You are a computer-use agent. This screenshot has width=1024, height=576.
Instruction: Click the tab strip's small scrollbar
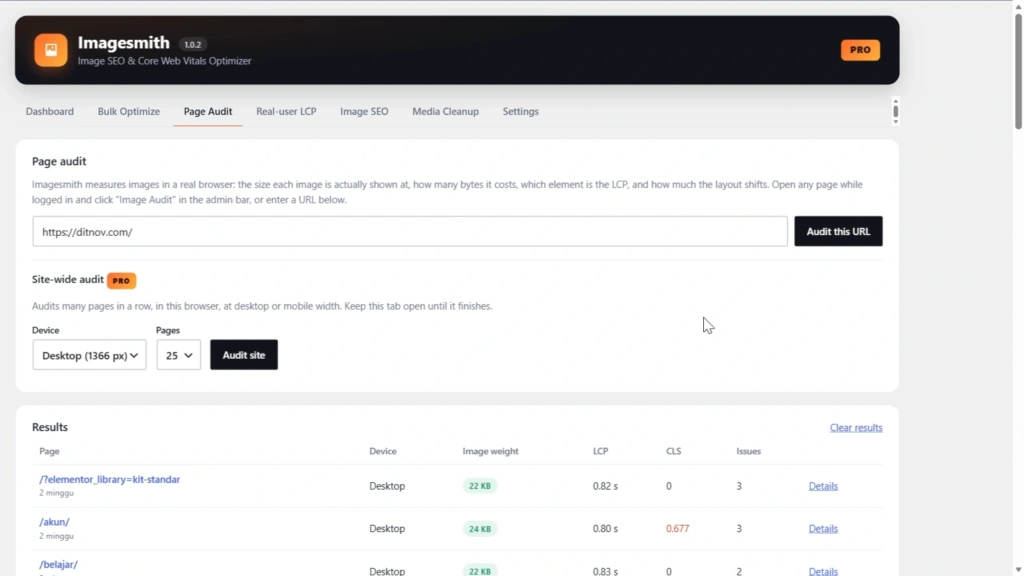click(x=895, y=111)
